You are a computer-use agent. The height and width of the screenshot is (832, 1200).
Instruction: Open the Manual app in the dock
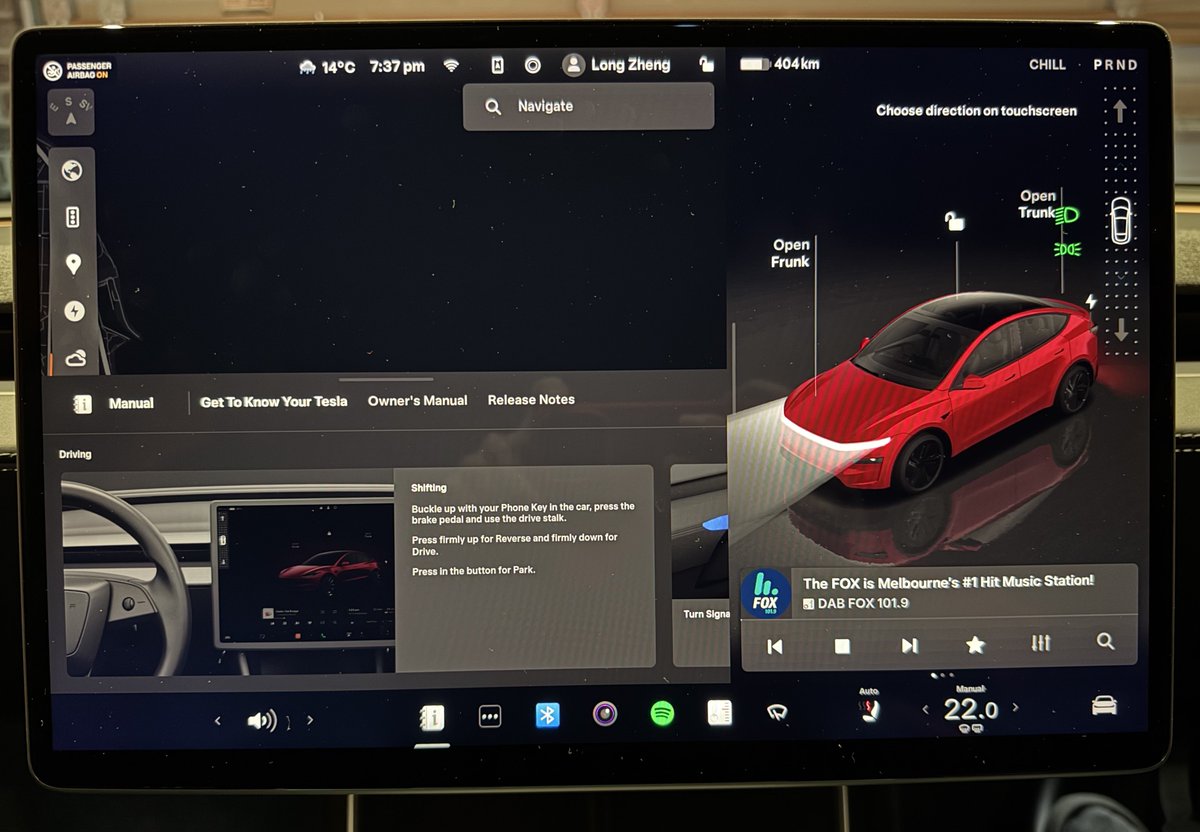click(x=432, y=717)
